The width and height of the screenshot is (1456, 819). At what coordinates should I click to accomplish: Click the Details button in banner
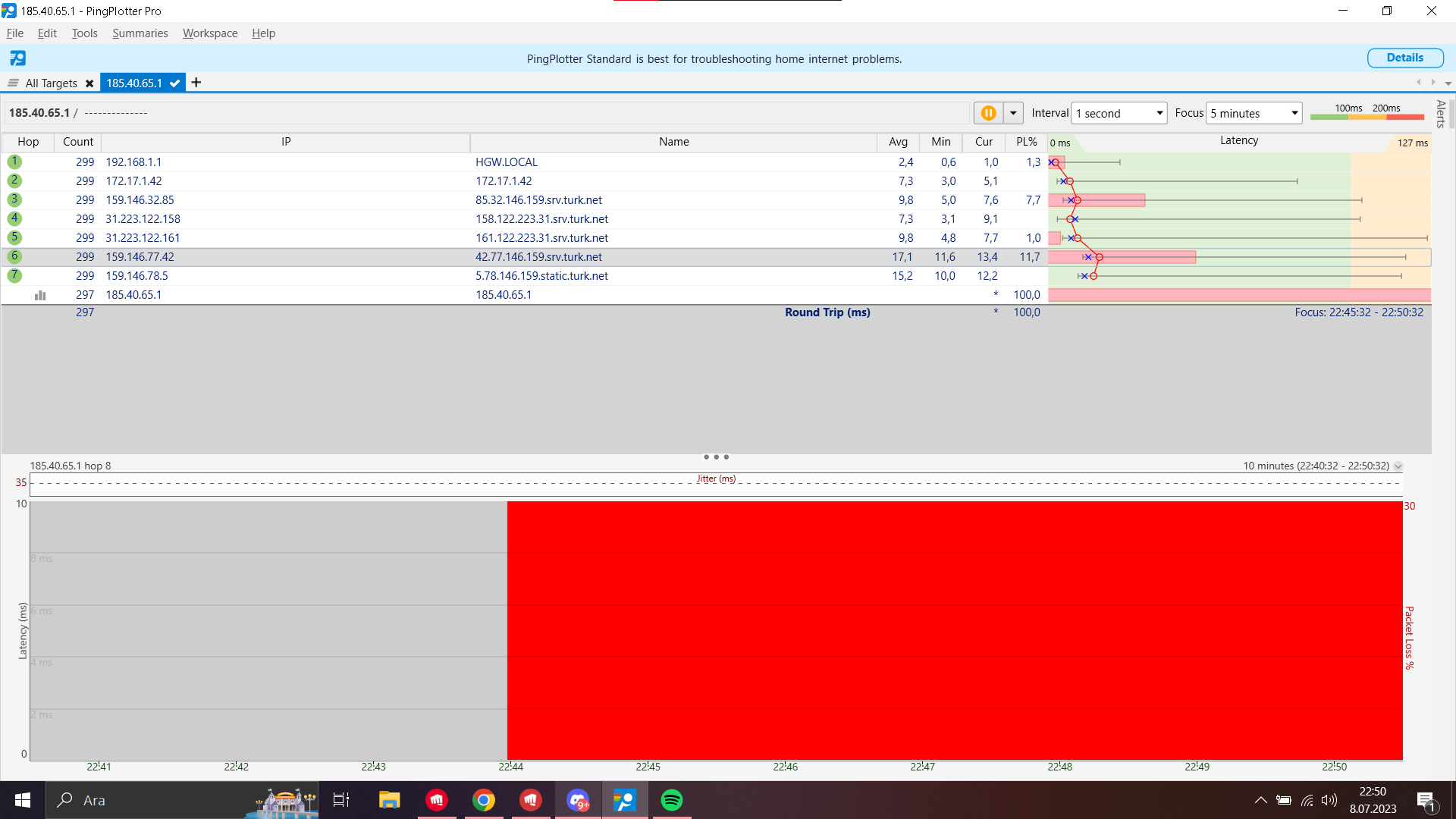click(x=1404, y=58)
